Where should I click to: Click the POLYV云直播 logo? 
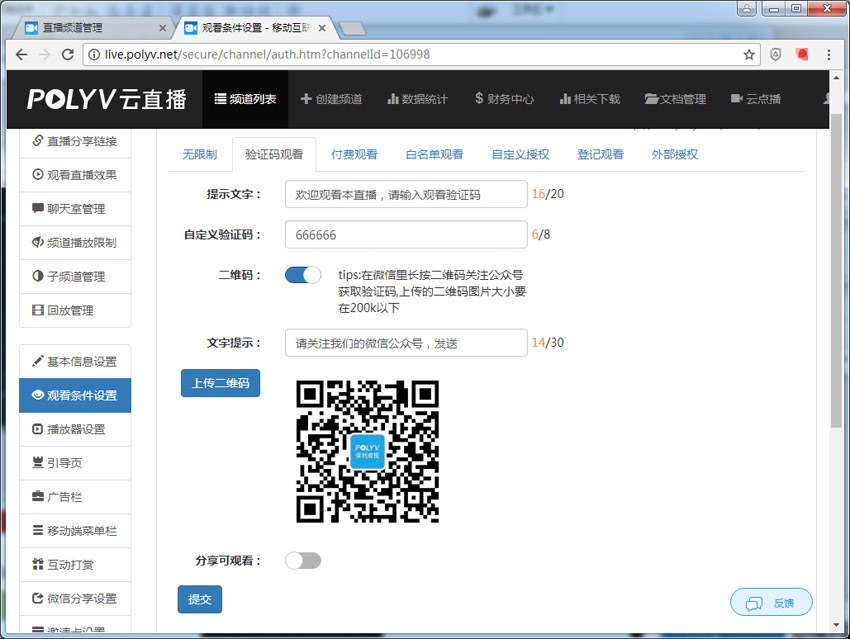tap(107, 99)
